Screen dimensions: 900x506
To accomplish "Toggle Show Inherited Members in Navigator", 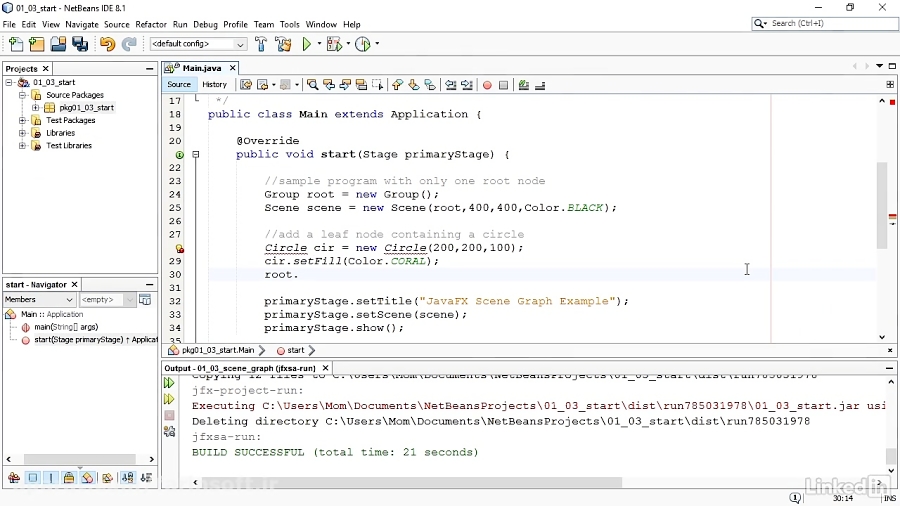I will pyautogui.click(x=14, y=477).
